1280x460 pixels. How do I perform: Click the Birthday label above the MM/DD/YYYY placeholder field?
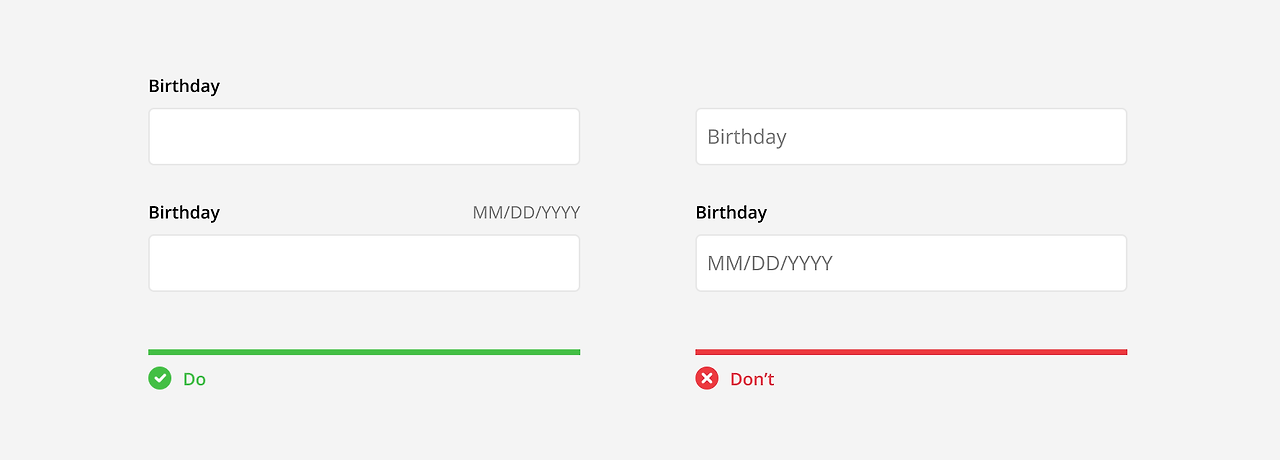click(x=731, y=213)
